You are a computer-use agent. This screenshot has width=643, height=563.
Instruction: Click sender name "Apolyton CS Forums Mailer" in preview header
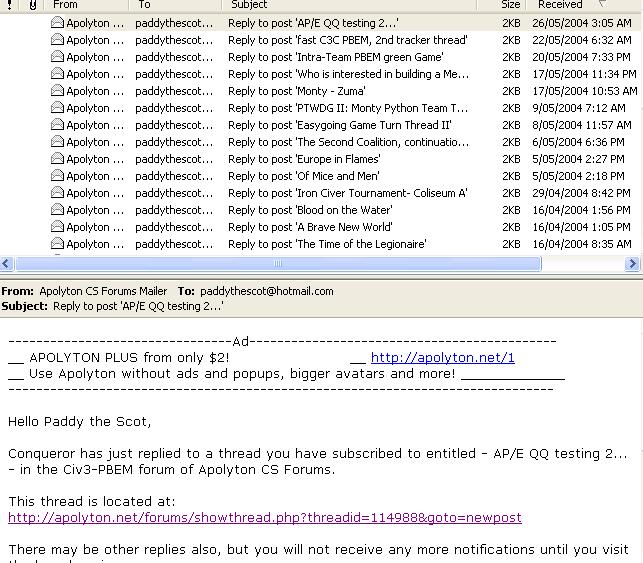103,291
